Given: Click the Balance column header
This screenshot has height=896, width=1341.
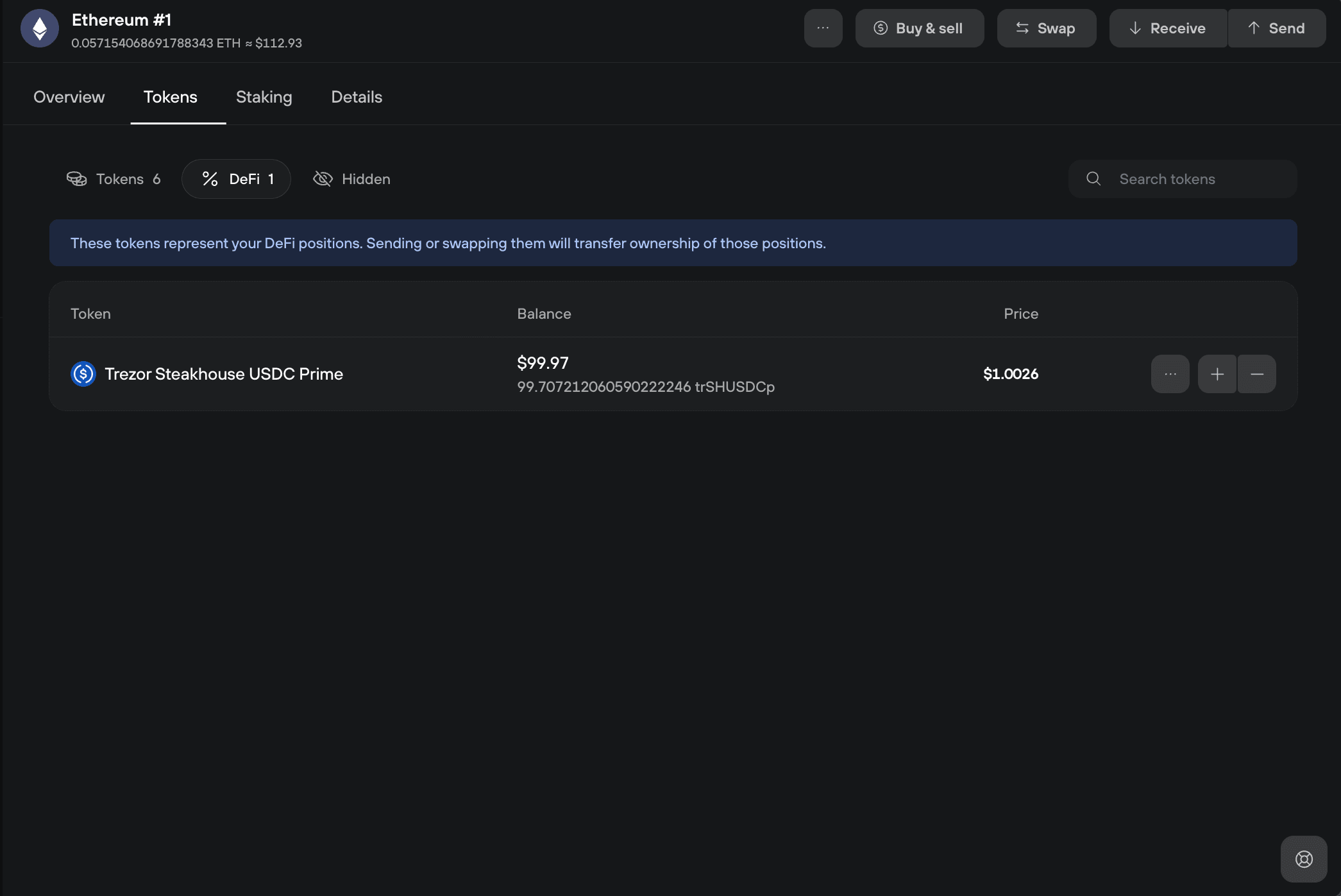Looking at the screenshot, I should point(544,314).
